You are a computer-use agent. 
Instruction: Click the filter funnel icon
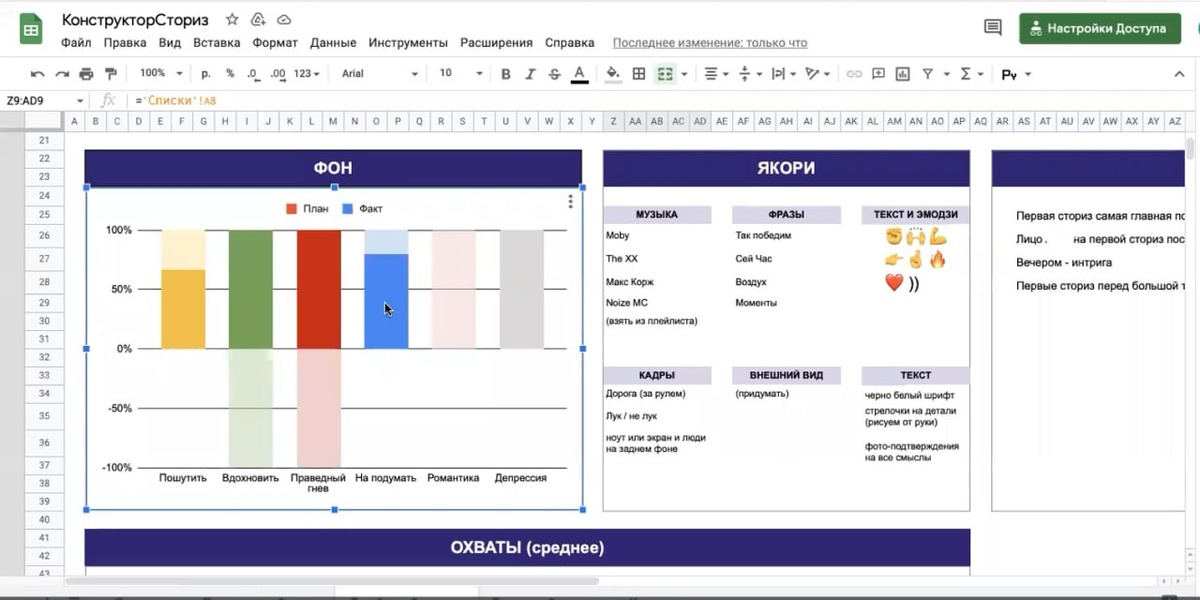point(927,74)
